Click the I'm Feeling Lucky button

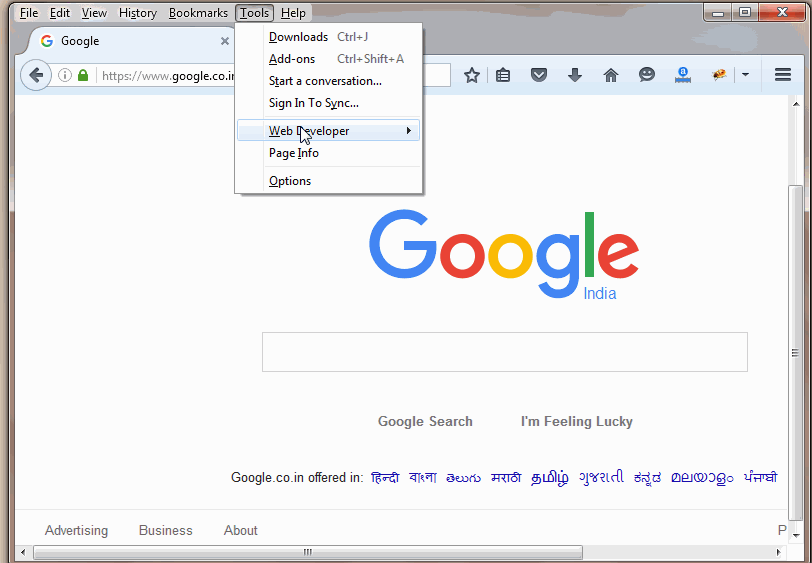[577, 422]
